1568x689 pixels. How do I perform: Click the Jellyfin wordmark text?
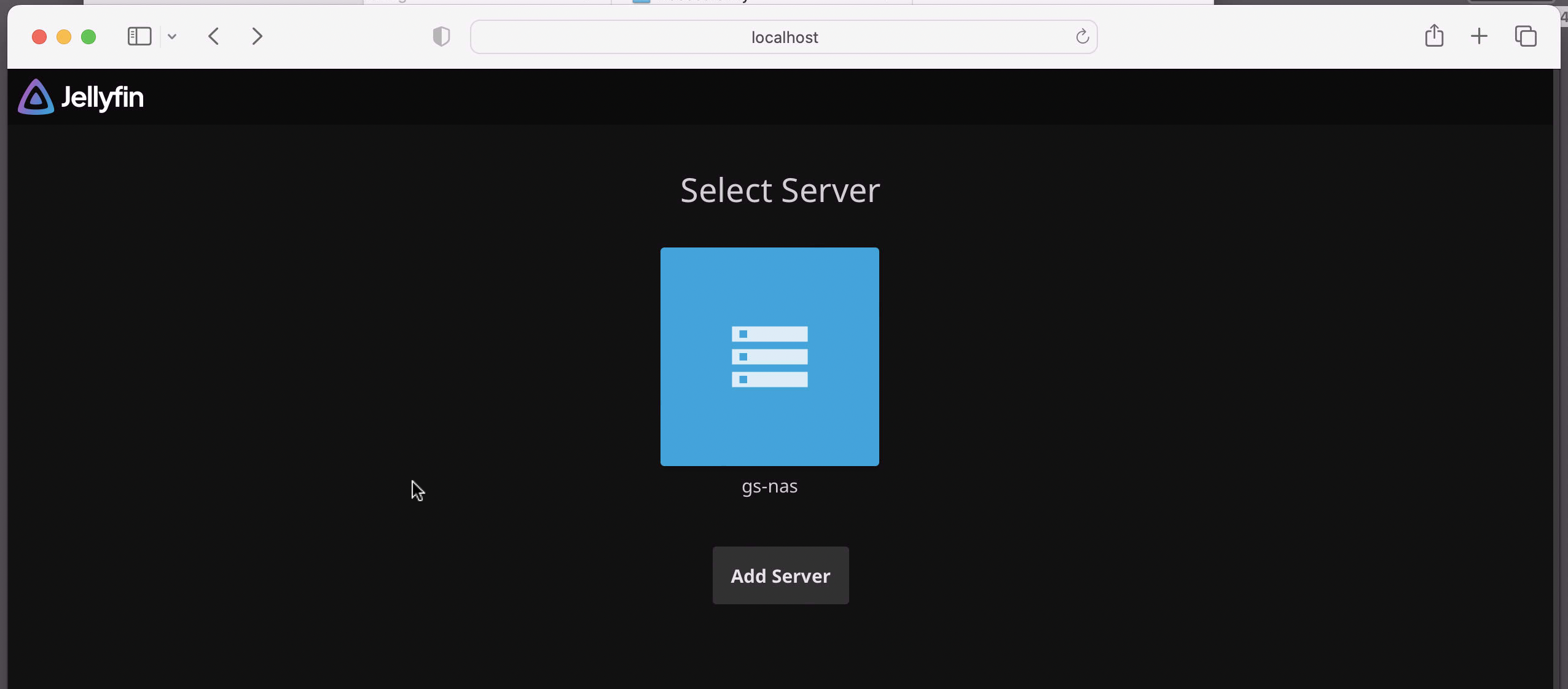[x=103, y=98]
